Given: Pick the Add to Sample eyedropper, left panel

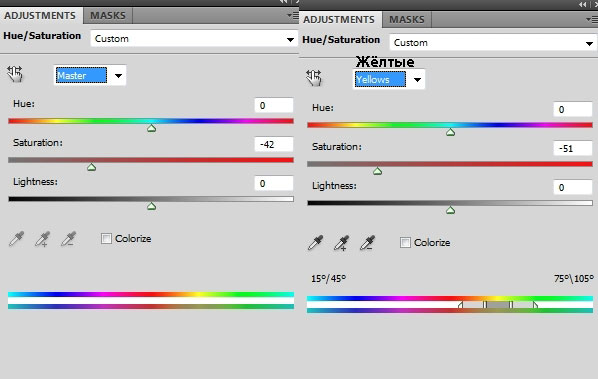Looking at the screenshot, I should click(x=42, y=239).
